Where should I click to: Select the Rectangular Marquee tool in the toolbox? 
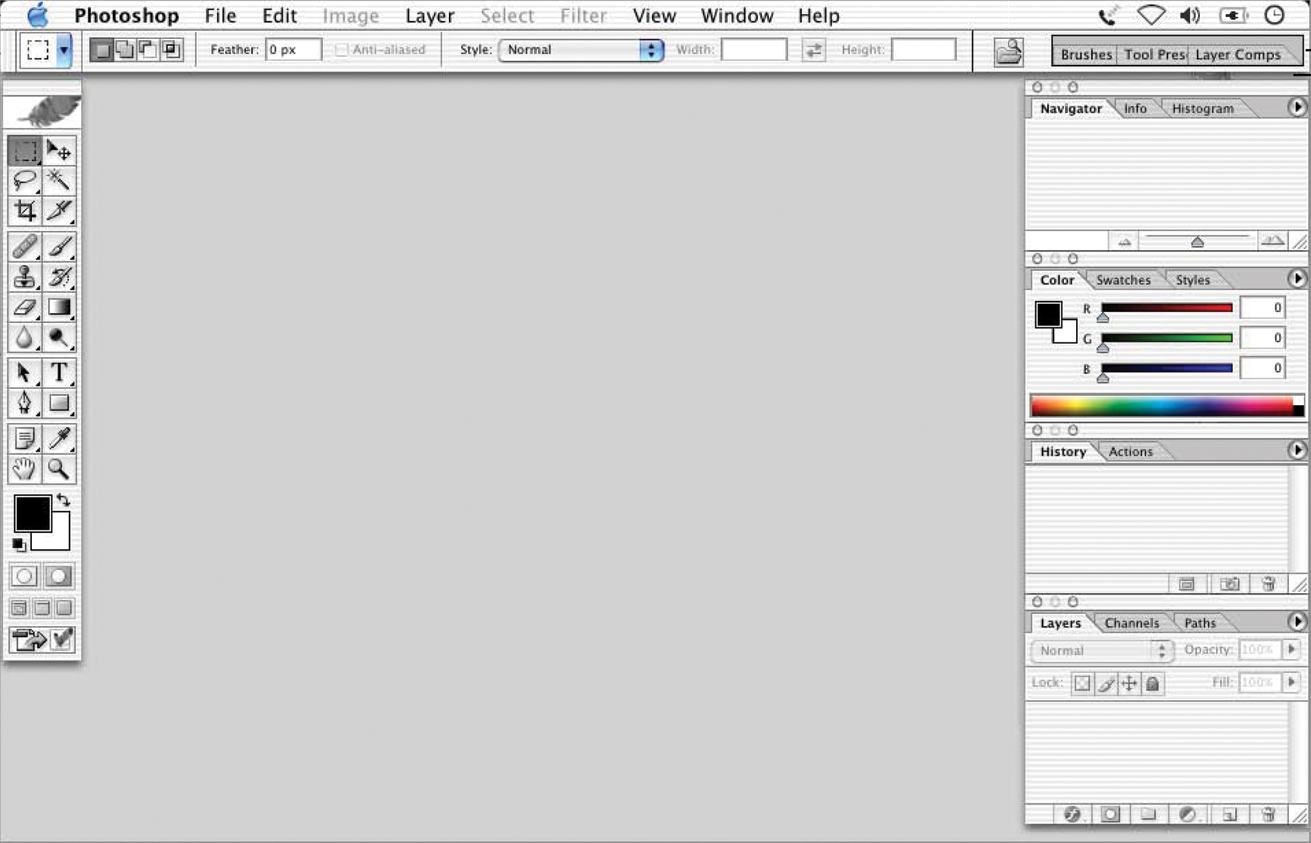(25, 151)
